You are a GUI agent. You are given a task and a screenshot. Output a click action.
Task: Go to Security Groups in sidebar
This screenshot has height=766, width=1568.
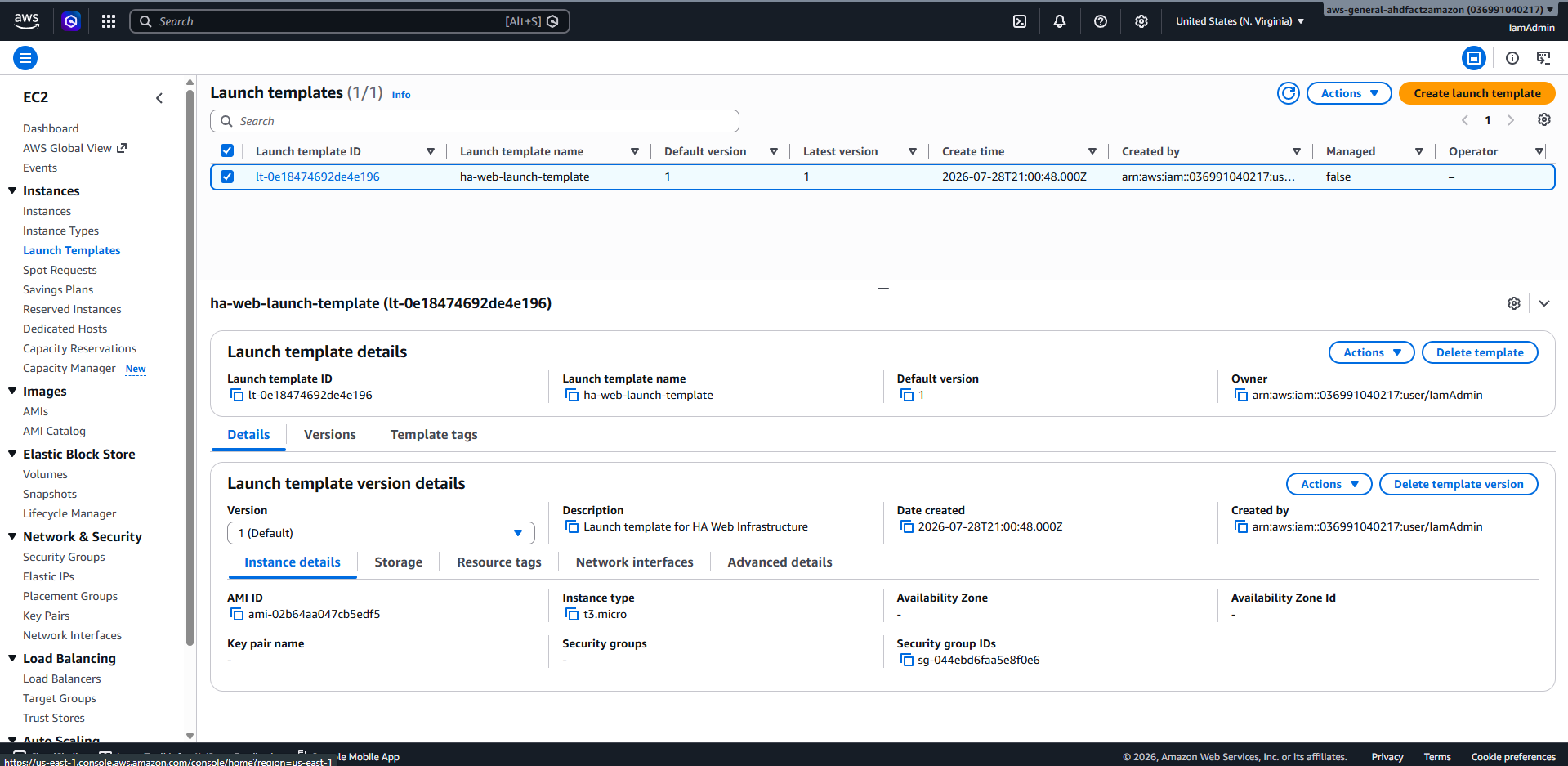64,557
